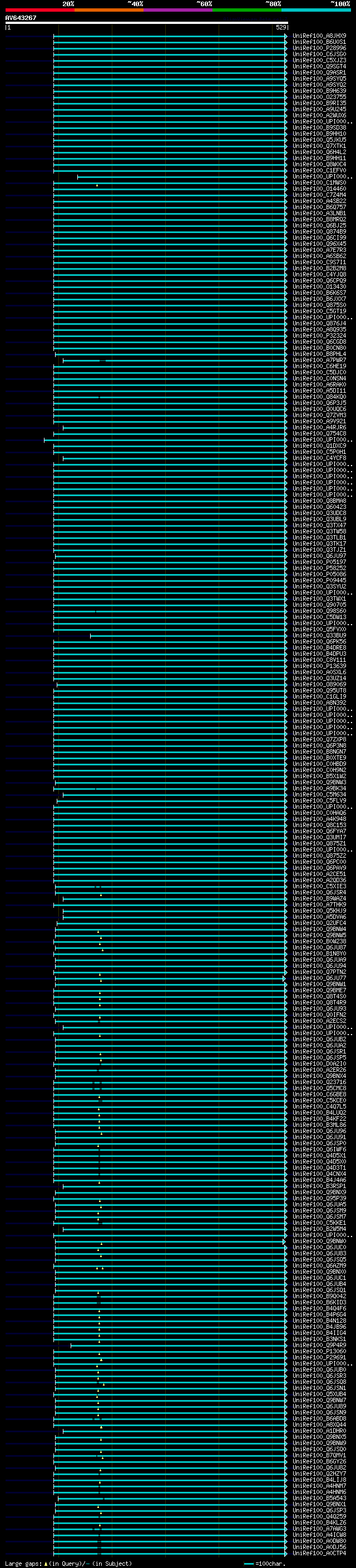Select the UniRef100_Q6FYA7 label

point(319,832)
